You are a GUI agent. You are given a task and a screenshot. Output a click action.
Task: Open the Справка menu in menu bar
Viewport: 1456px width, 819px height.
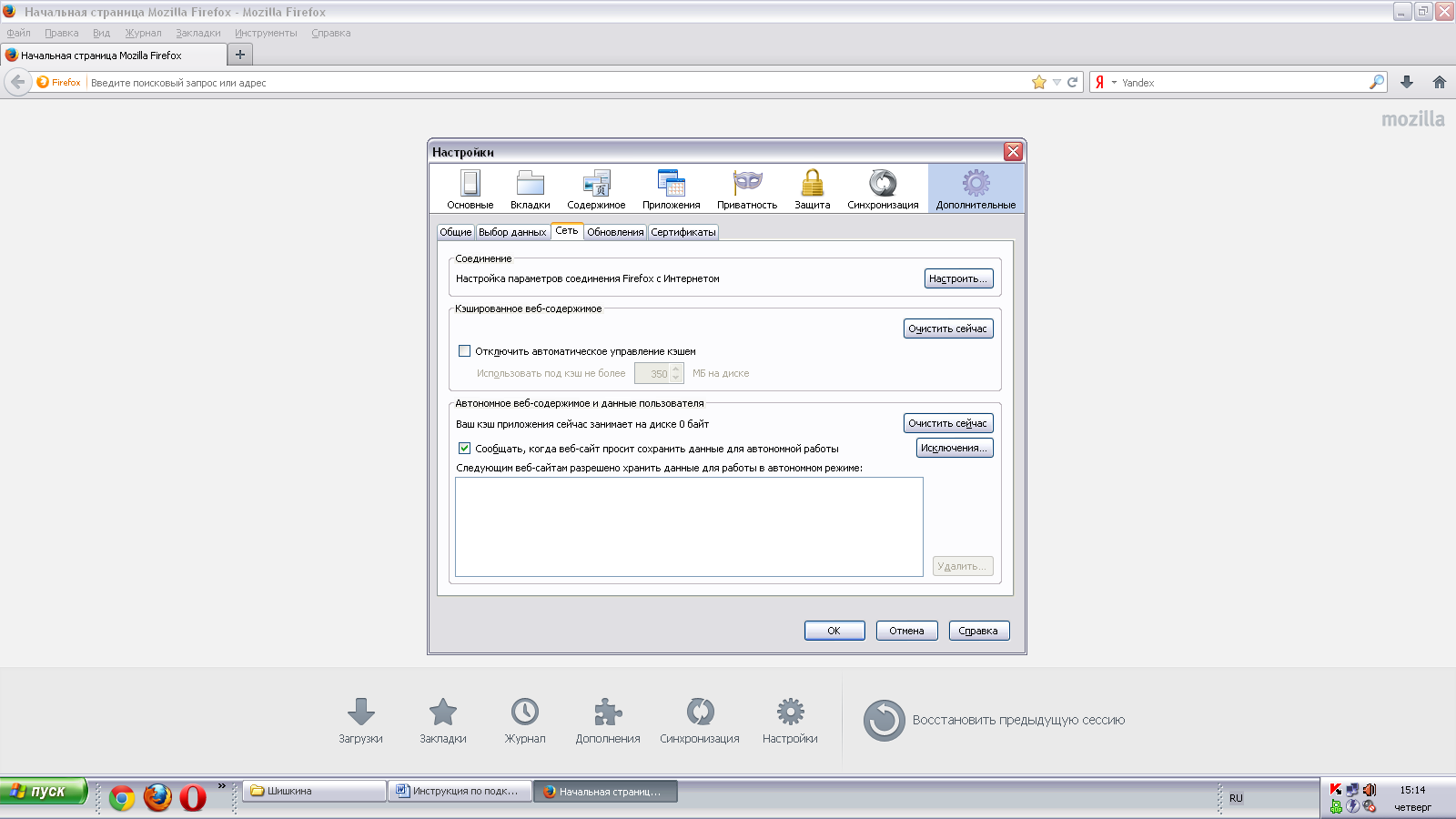click(331, 33)
